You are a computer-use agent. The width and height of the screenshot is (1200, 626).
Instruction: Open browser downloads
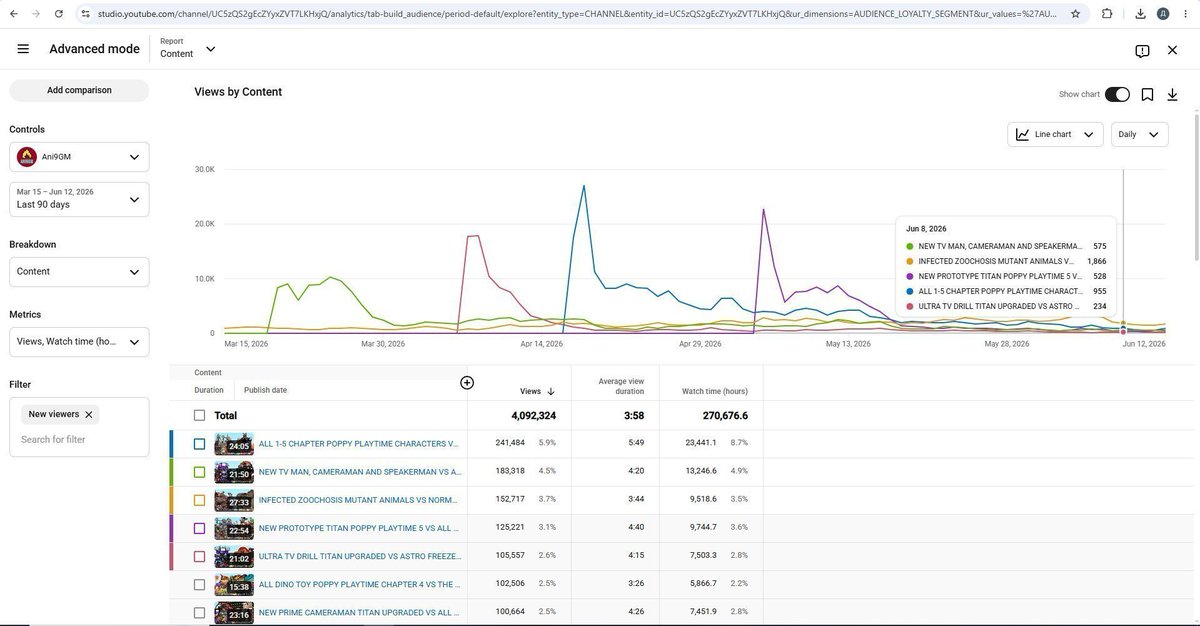pos(1141,14)
